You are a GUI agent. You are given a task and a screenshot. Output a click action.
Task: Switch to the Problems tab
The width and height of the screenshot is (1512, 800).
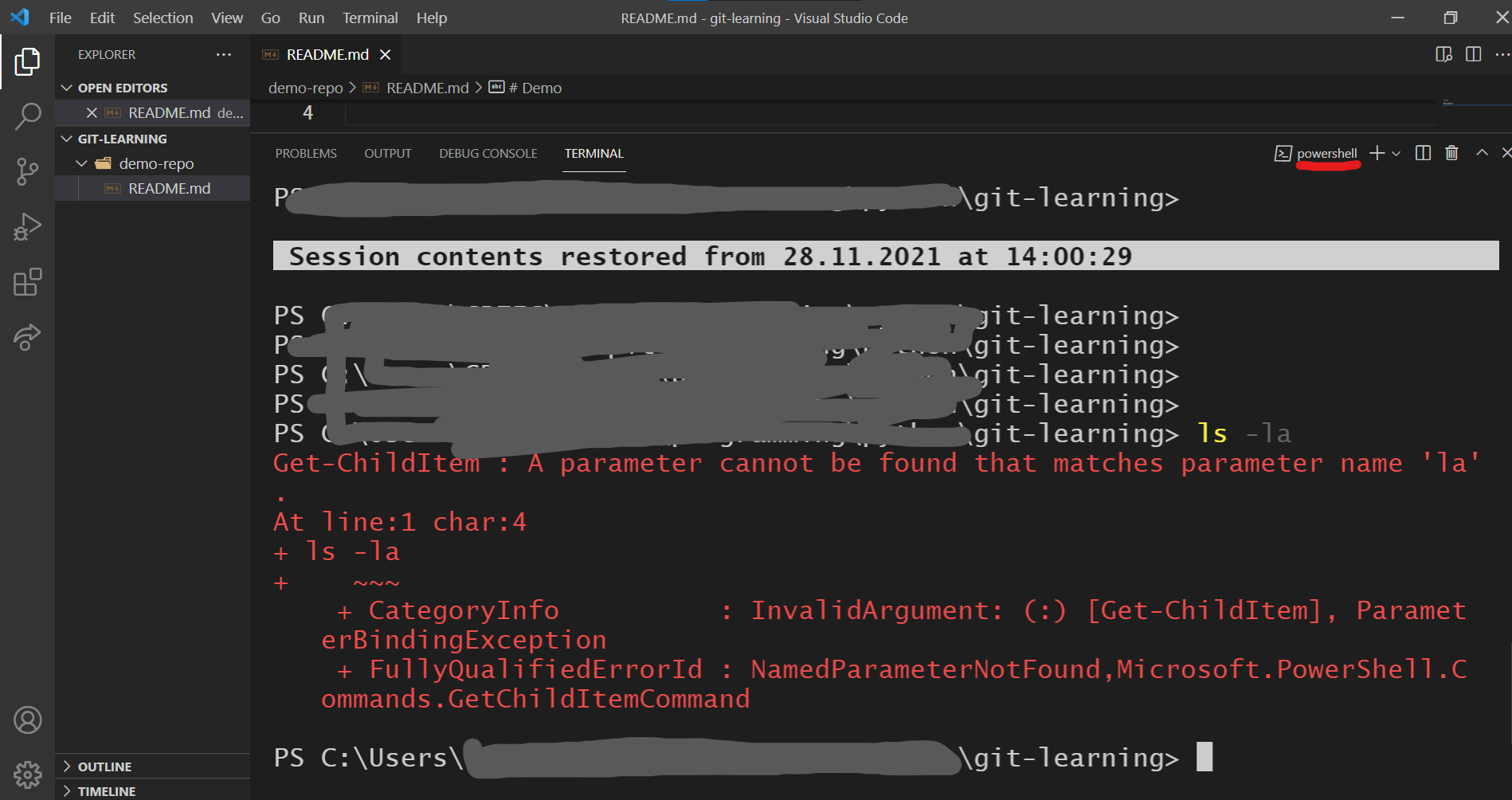306,153
